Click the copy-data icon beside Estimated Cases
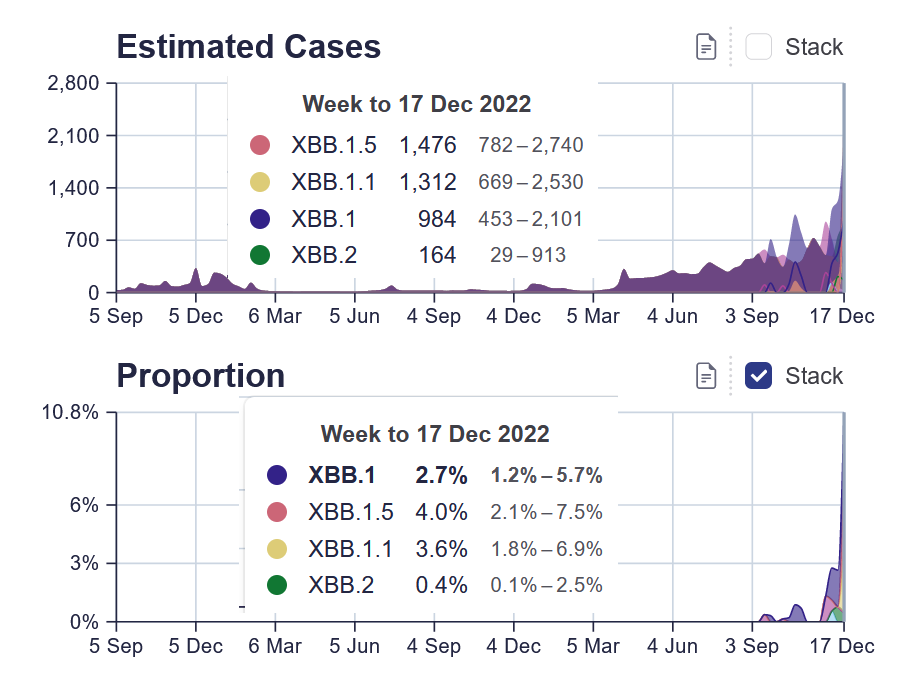 coord(705,47)
